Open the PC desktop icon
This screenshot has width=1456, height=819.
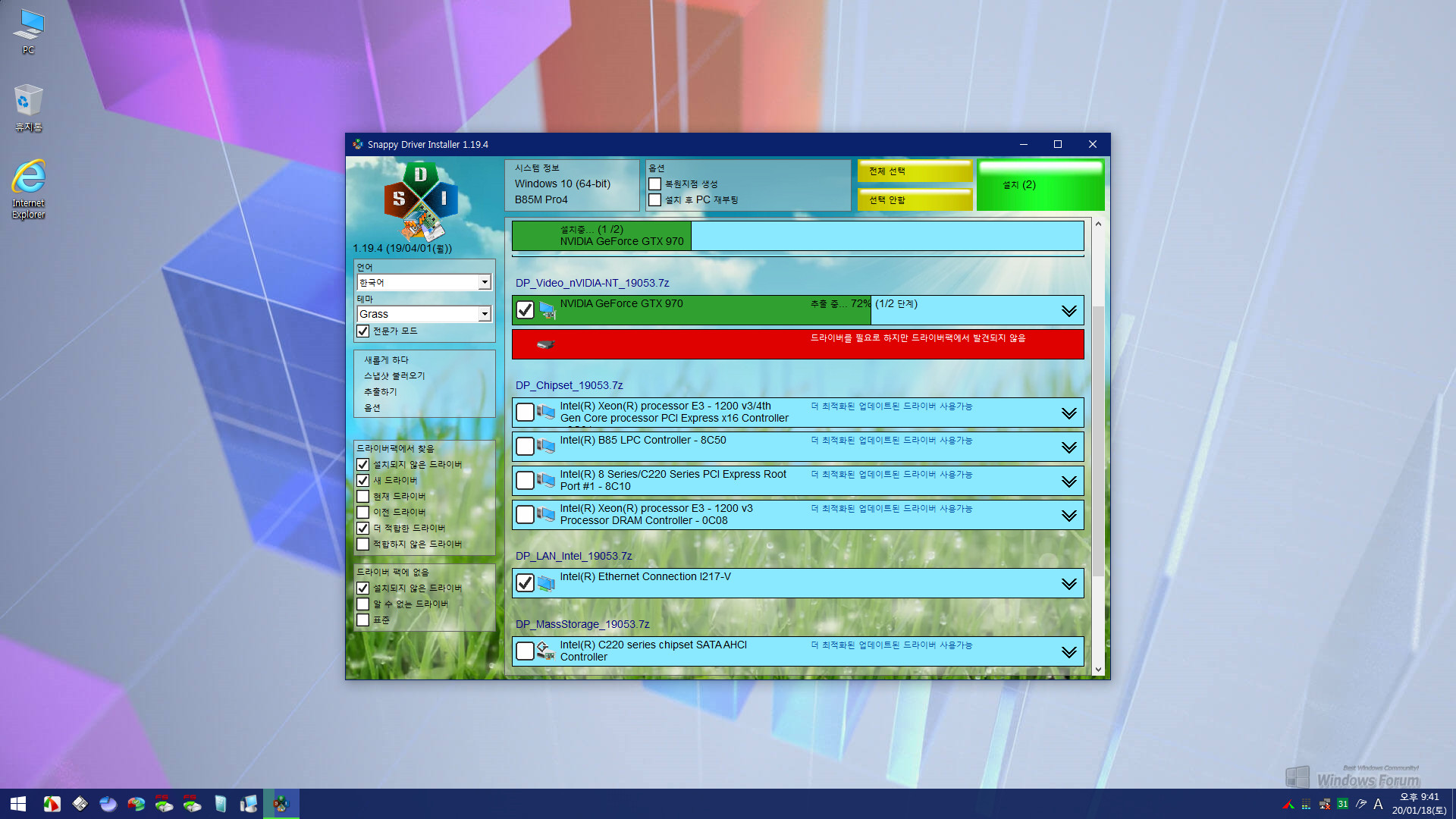pos(28,31)
